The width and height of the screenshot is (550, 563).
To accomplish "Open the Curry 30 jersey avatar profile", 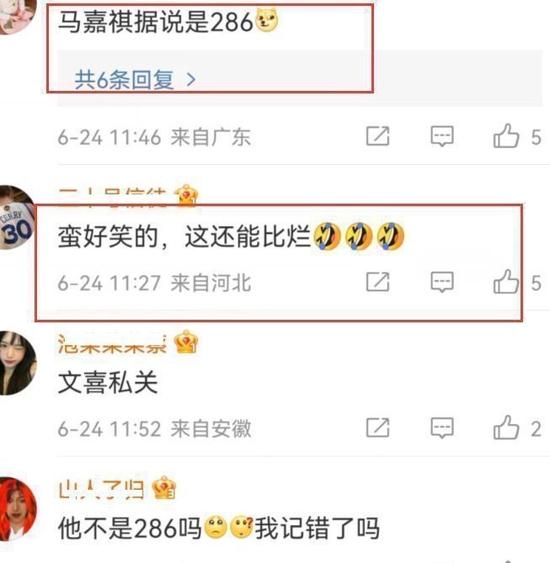I will point(16,217).
